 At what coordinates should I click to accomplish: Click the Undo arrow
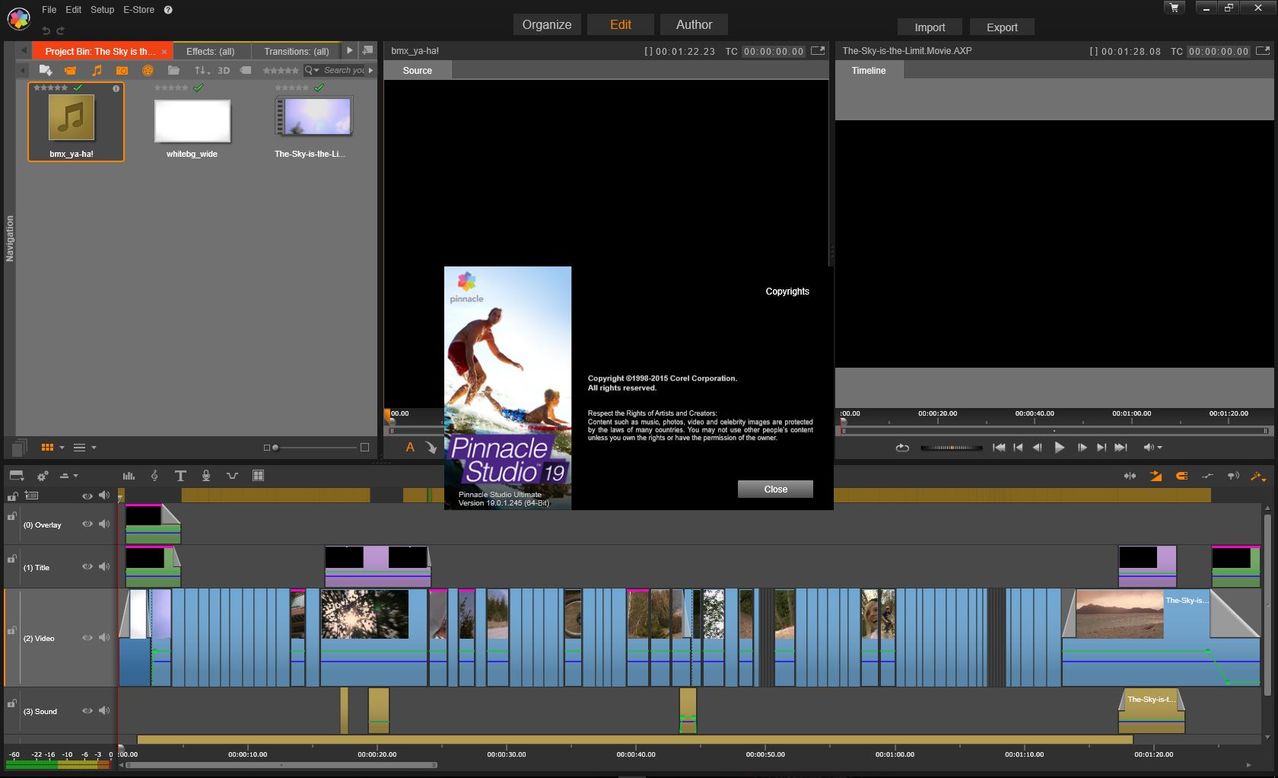[46, 30]
